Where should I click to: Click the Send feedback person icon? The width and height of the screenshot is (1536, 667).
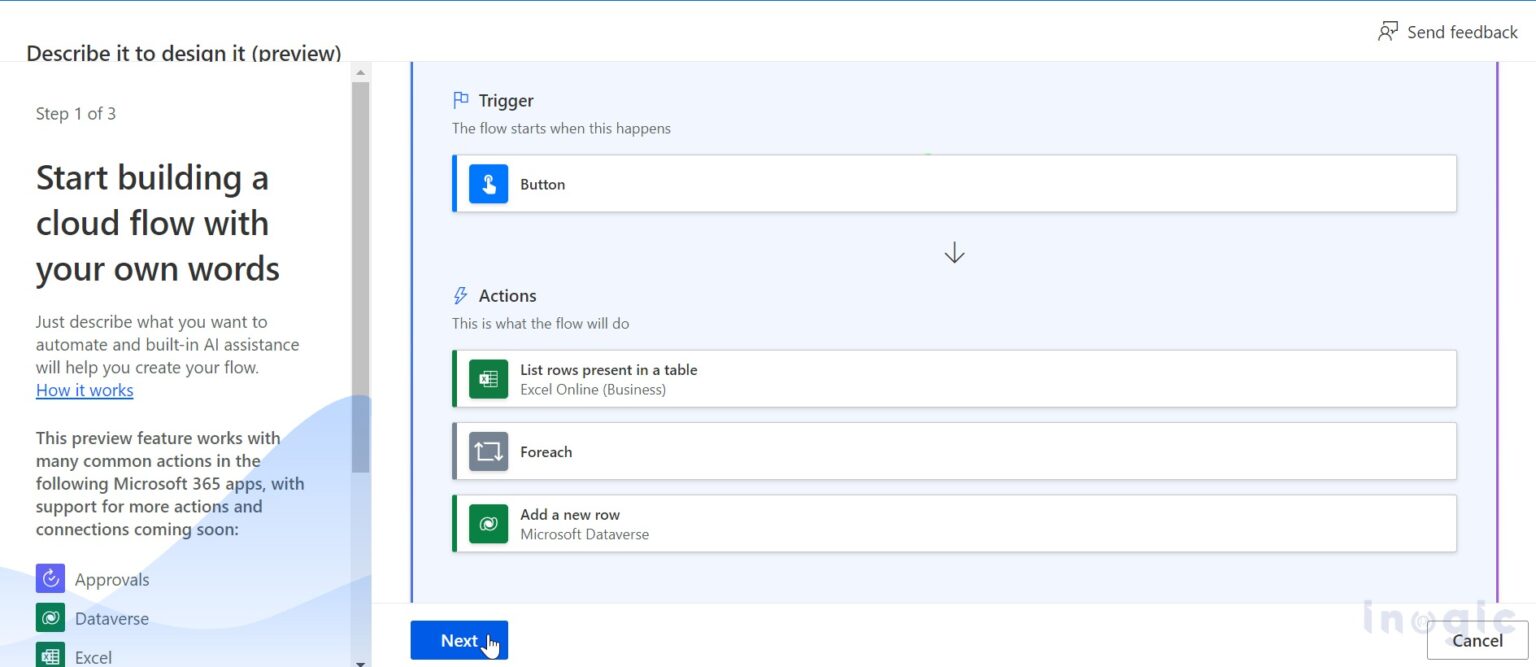coord(1387,32)
